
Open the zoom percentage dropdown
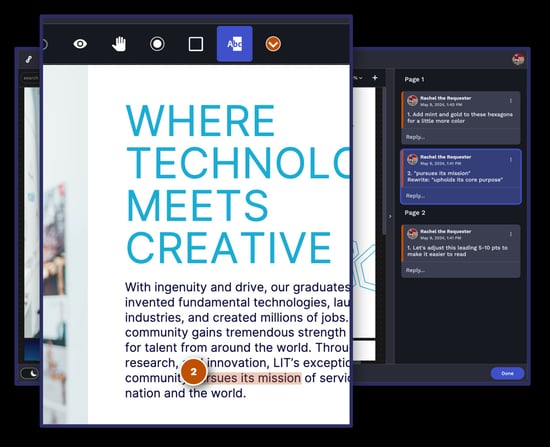coord(358,78)
